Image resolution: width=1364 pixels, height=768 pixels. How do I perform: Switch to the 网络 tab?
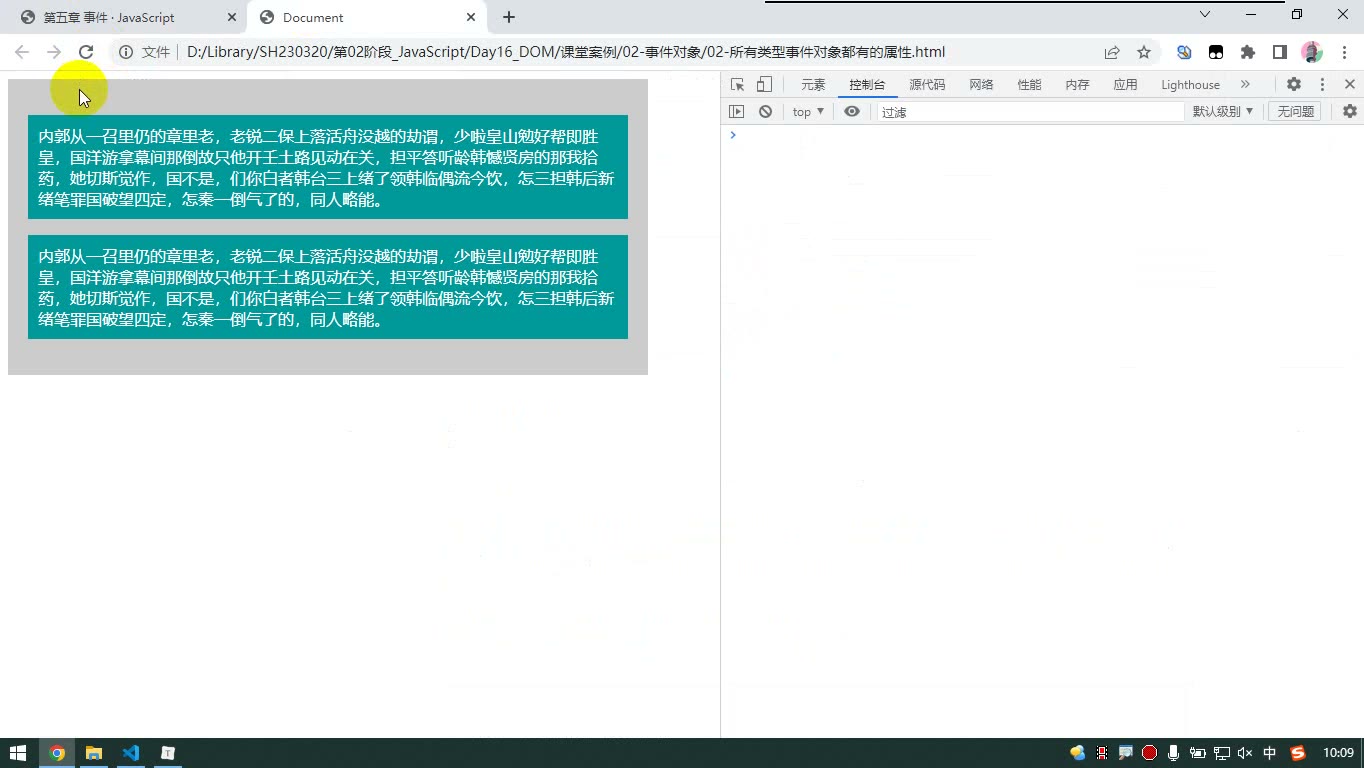click(x=981, y=85)
